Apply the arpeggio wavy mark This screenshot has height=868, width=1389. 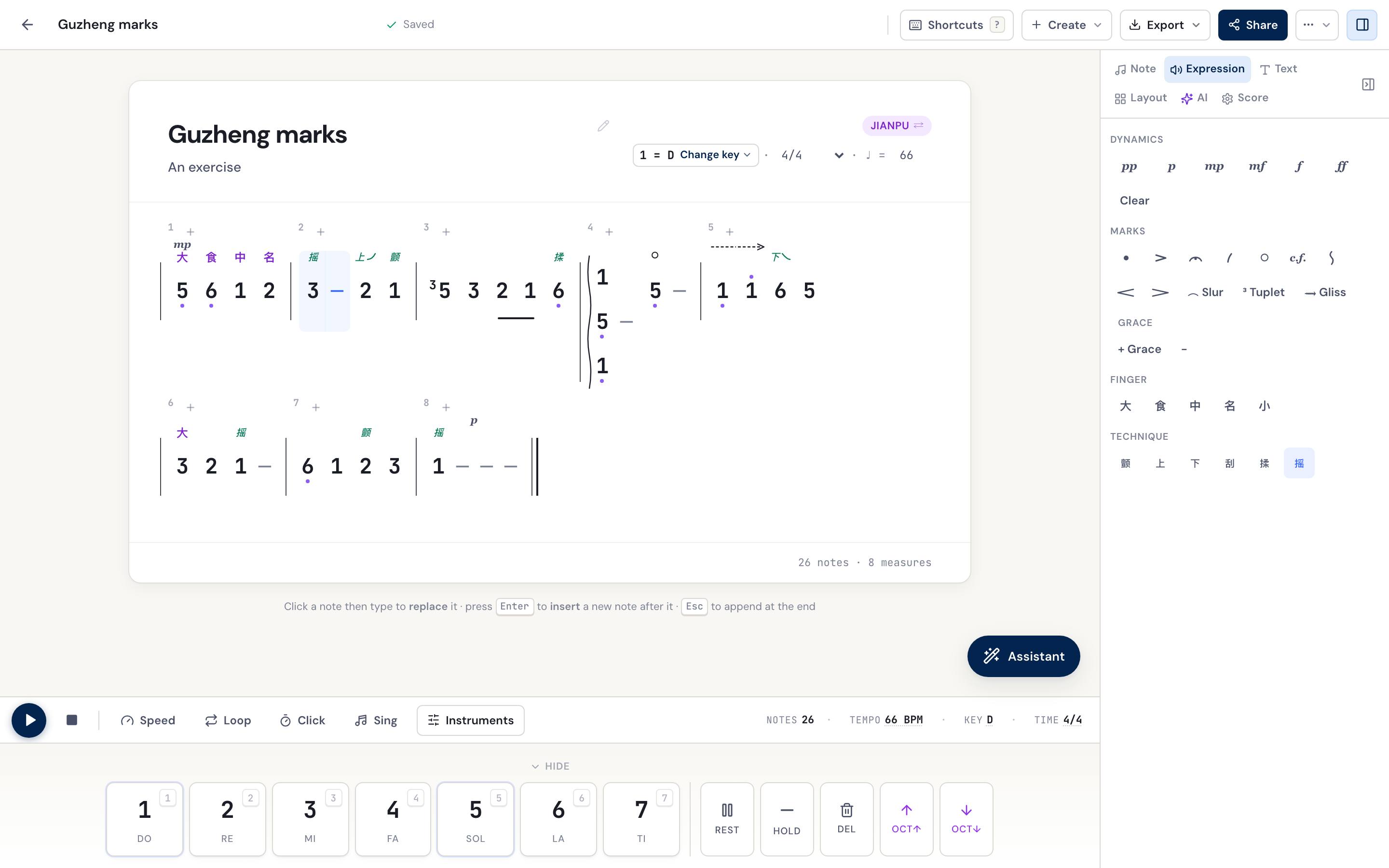tap(1332, 258)
